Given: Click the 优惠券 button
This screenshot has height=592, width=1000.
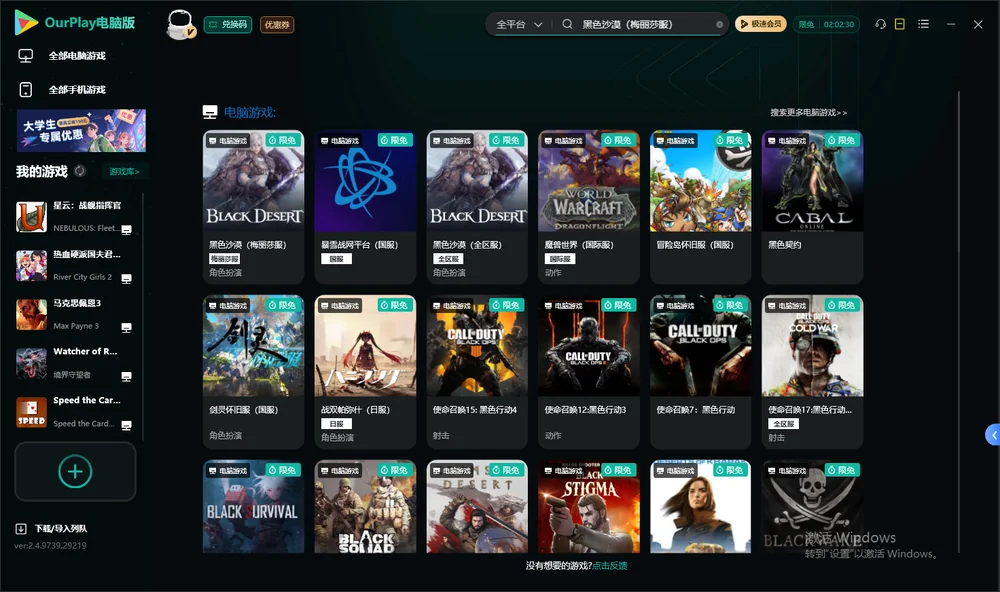Looking at the screenshot, I should coord(277,25).
